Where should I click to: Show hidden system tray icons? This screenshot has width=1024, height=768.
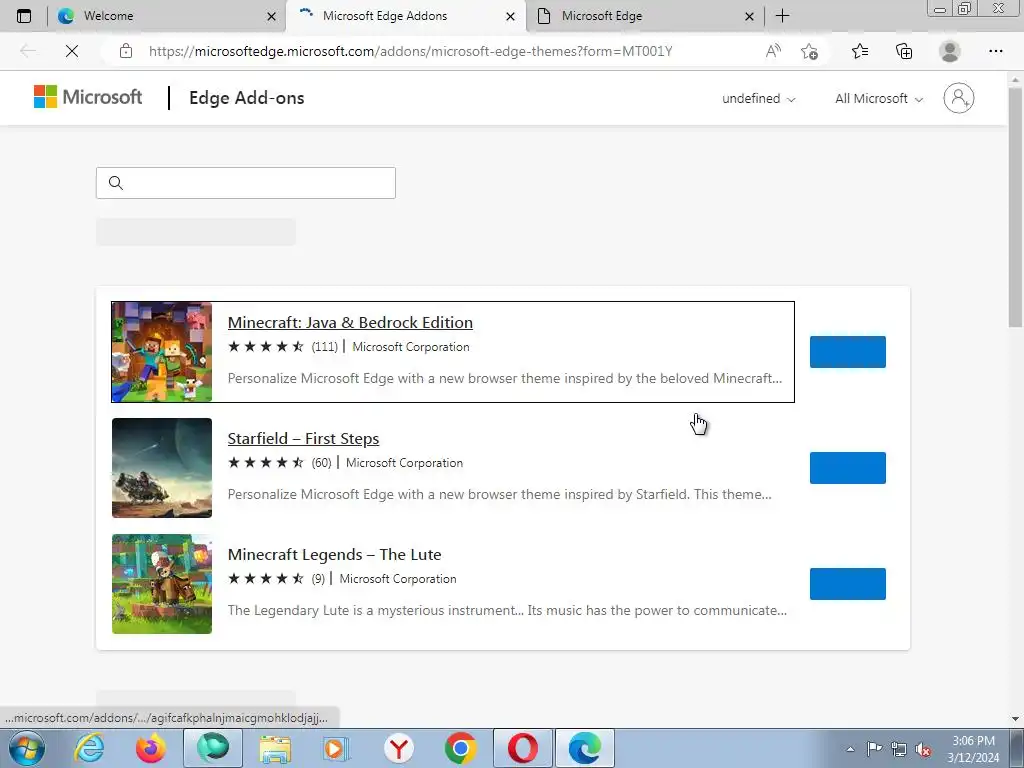click(850, 749)
